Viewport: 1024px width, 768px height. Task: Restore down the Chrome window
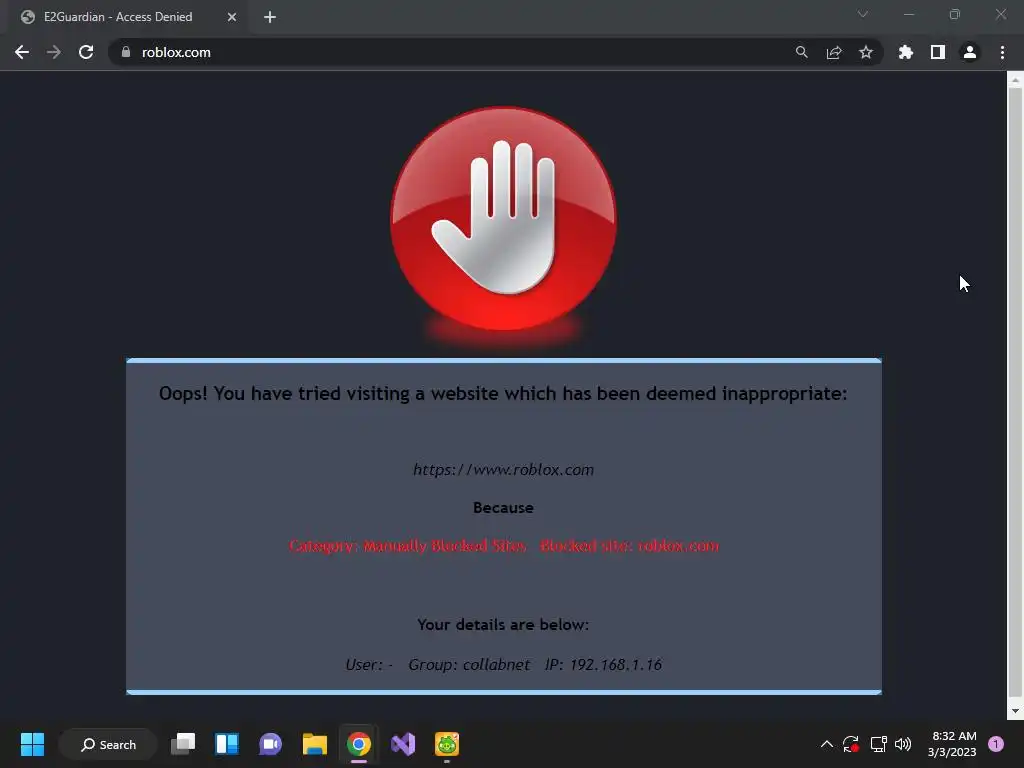click(955, 14)
